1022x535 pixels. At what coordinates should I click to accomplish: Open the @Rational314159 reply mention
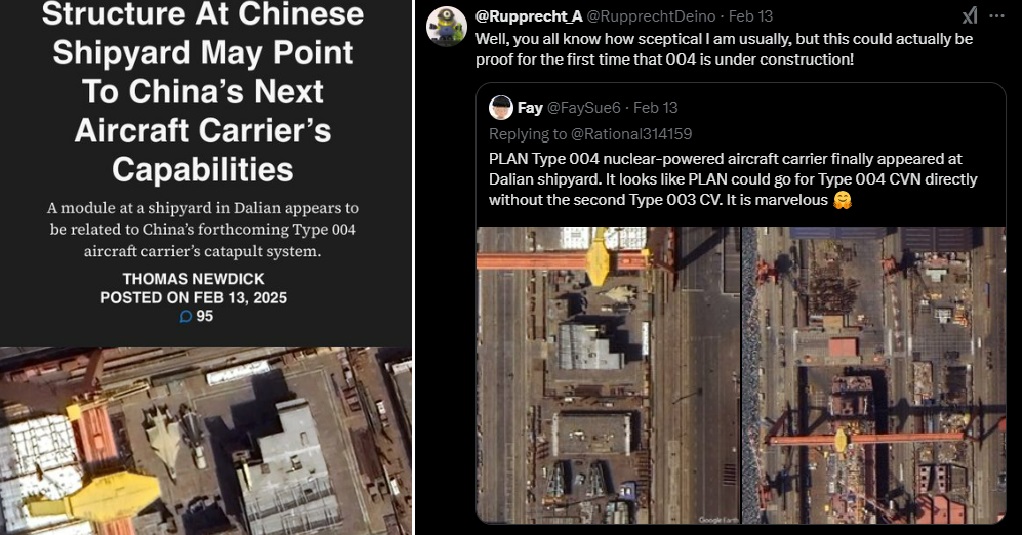click(632, 134)
